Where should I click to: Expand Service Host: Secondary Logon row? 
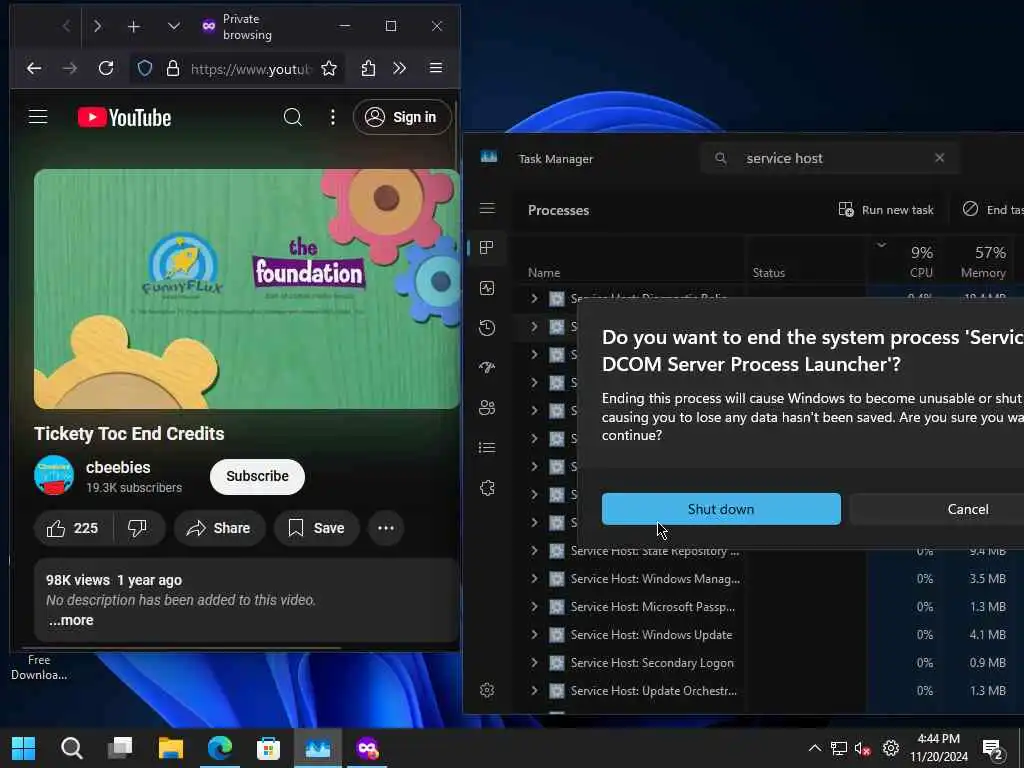point(534,663)
